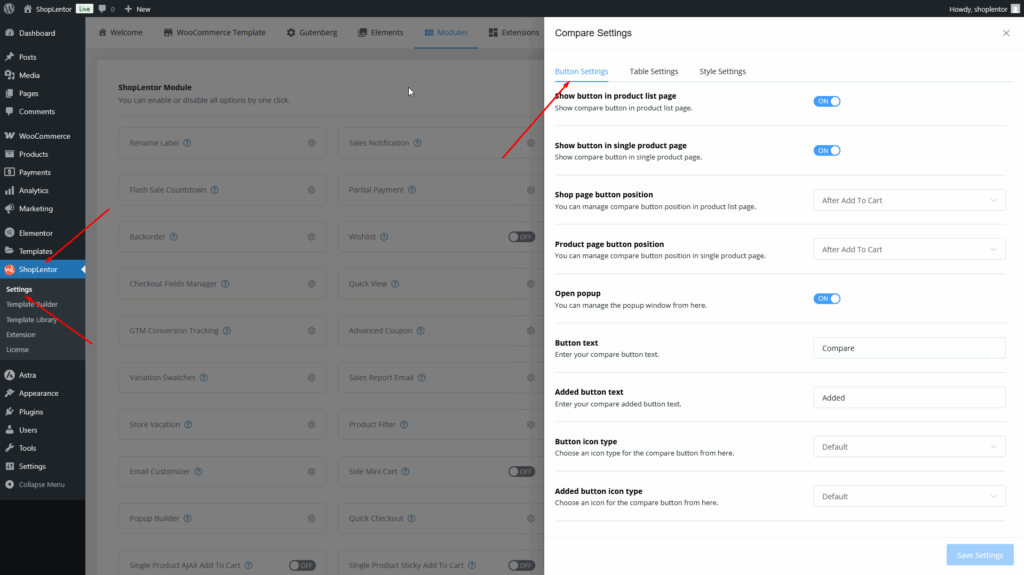Open the Style Settings tab
Screen dimensions: 1024x575
[722, 72]
